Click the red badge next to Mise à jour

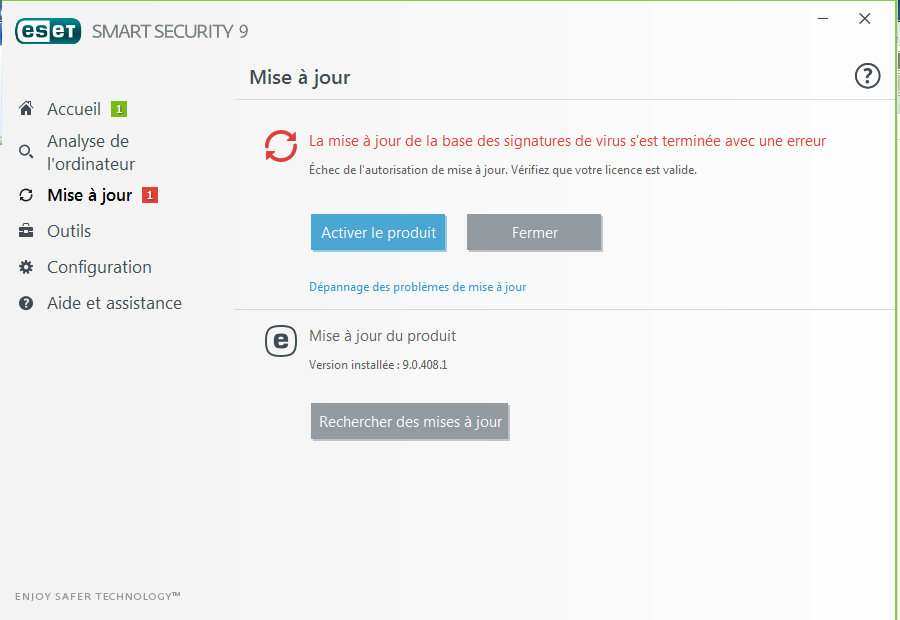(x=150, y=195)
